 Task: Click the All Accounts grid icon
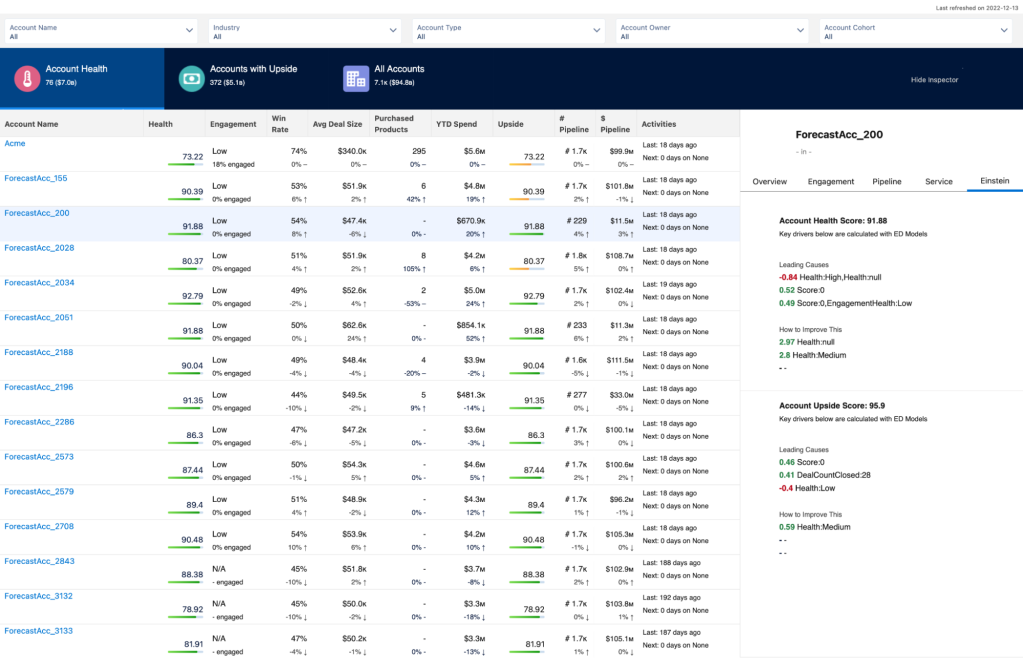pyautogui.click(x=357, y=77)
